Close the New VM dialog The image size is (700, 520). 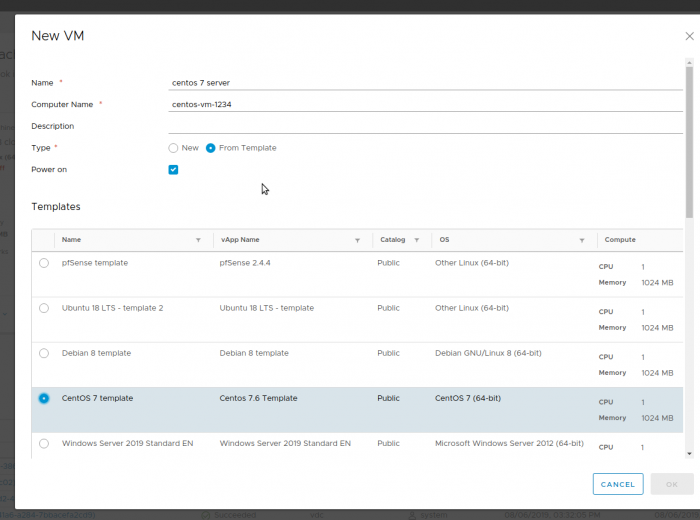click(689, 36)
